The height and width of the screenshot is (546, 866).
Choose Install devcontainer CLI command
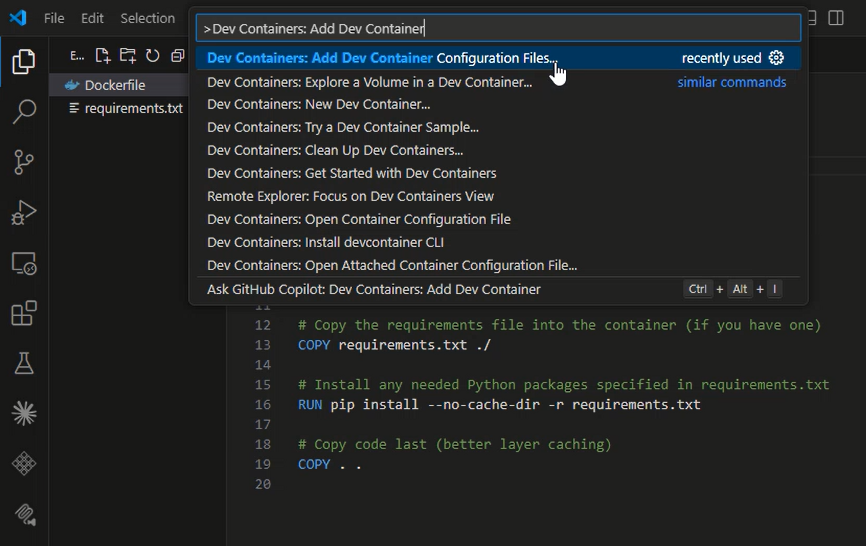tap(498, 242)
